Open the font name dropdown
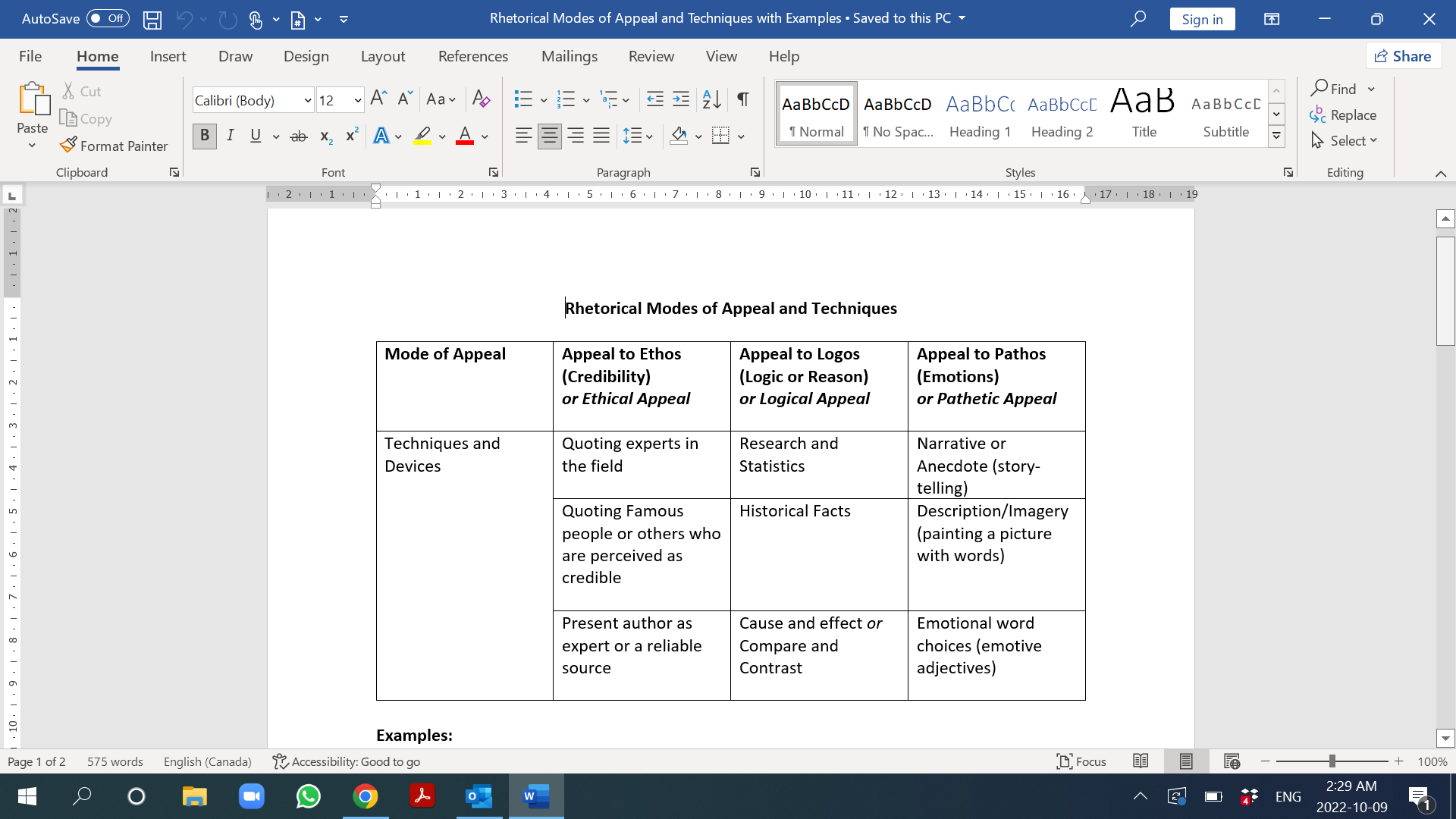 (308, 100)
